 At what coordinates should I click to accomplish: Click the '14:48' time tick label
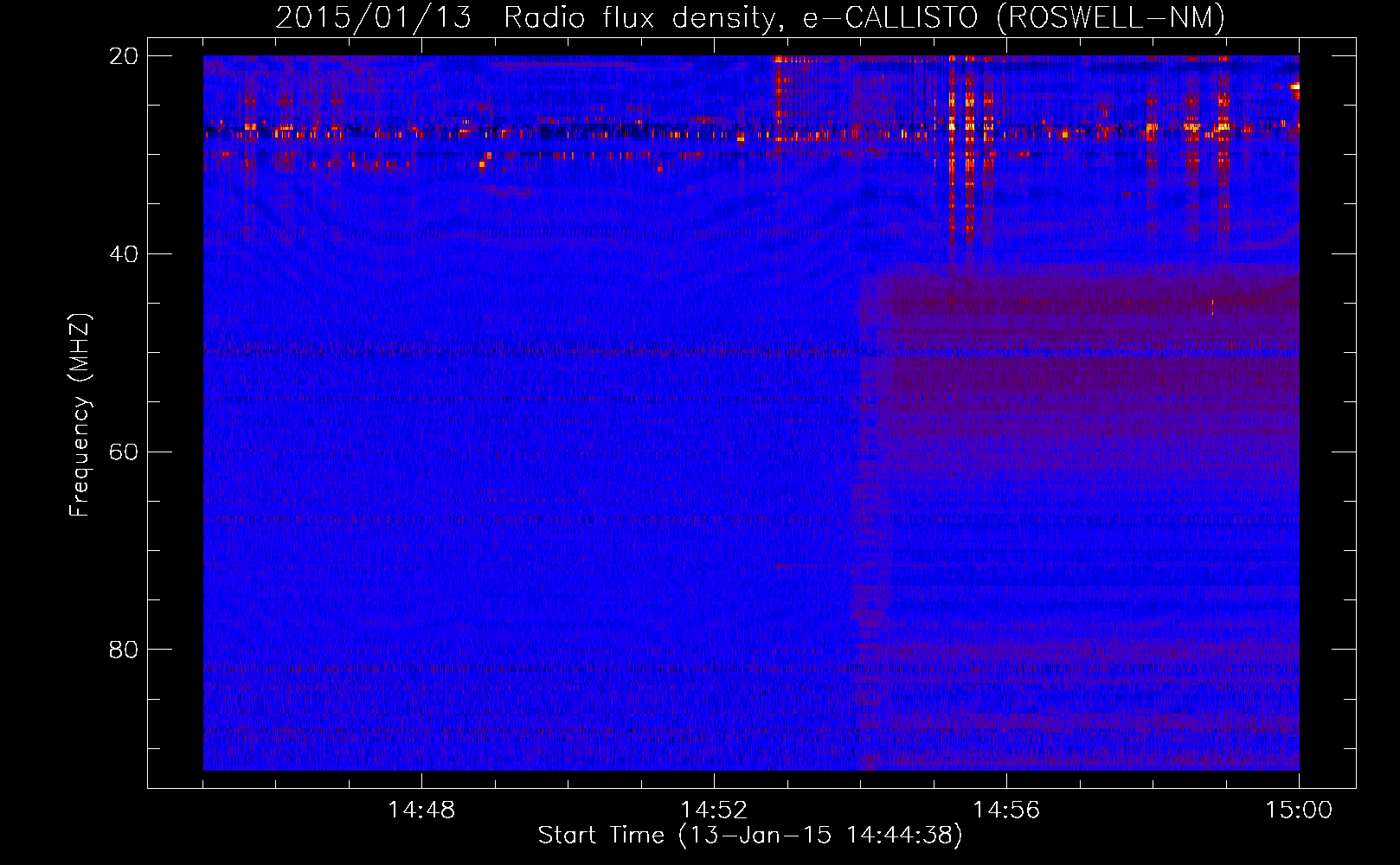coord(421,811)
